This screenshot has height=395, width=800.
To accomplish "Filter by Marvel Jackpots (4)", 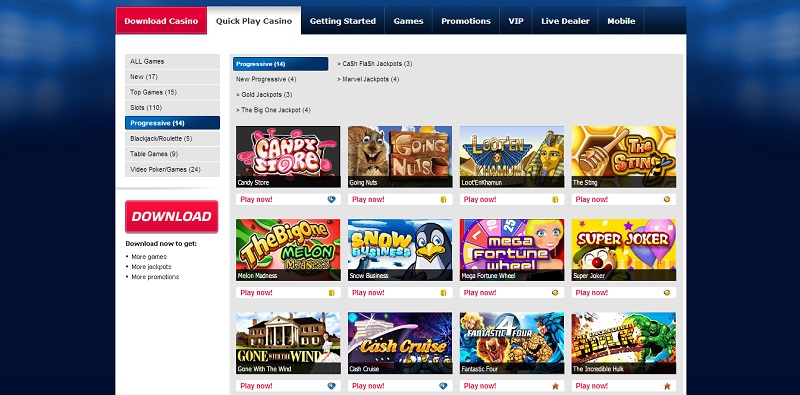I will click(x=368, y=79).
